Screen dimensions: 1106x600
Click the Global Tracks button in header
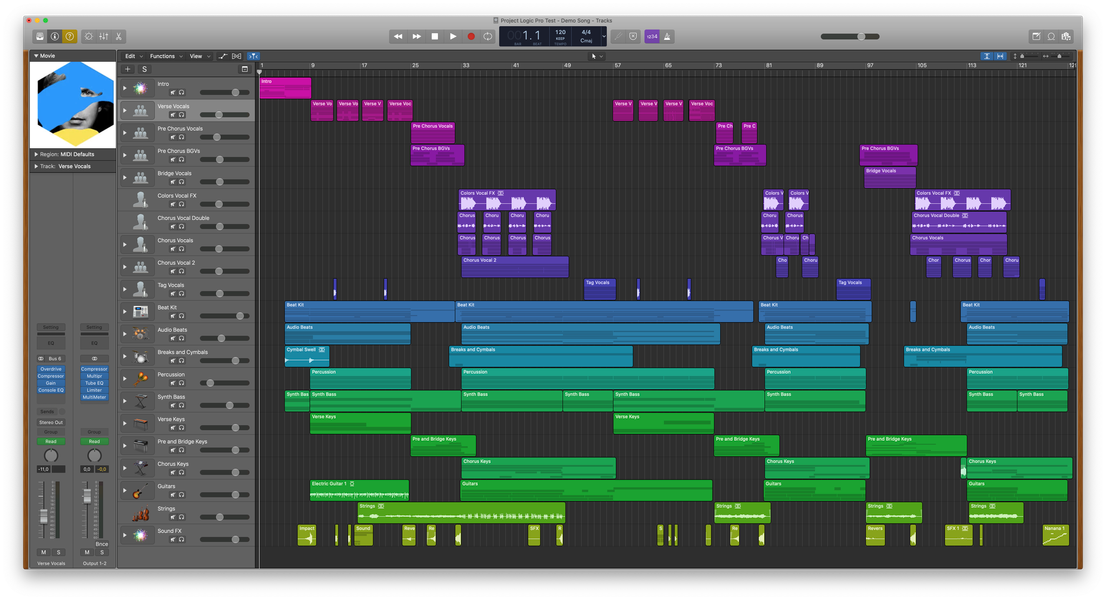click(x=245, y=69)
